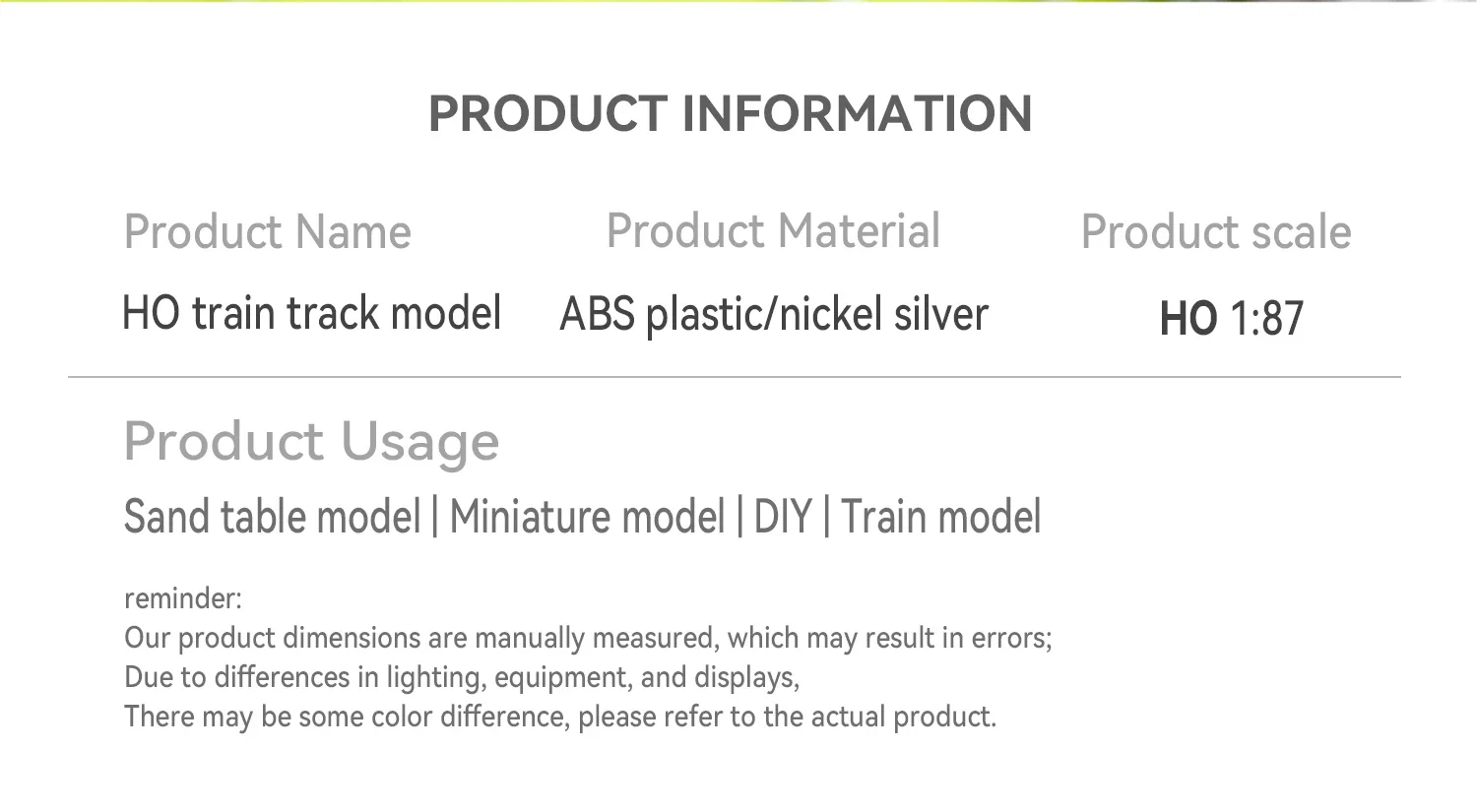
Task: Click Sand table model usage text
Action: (272, 517)
